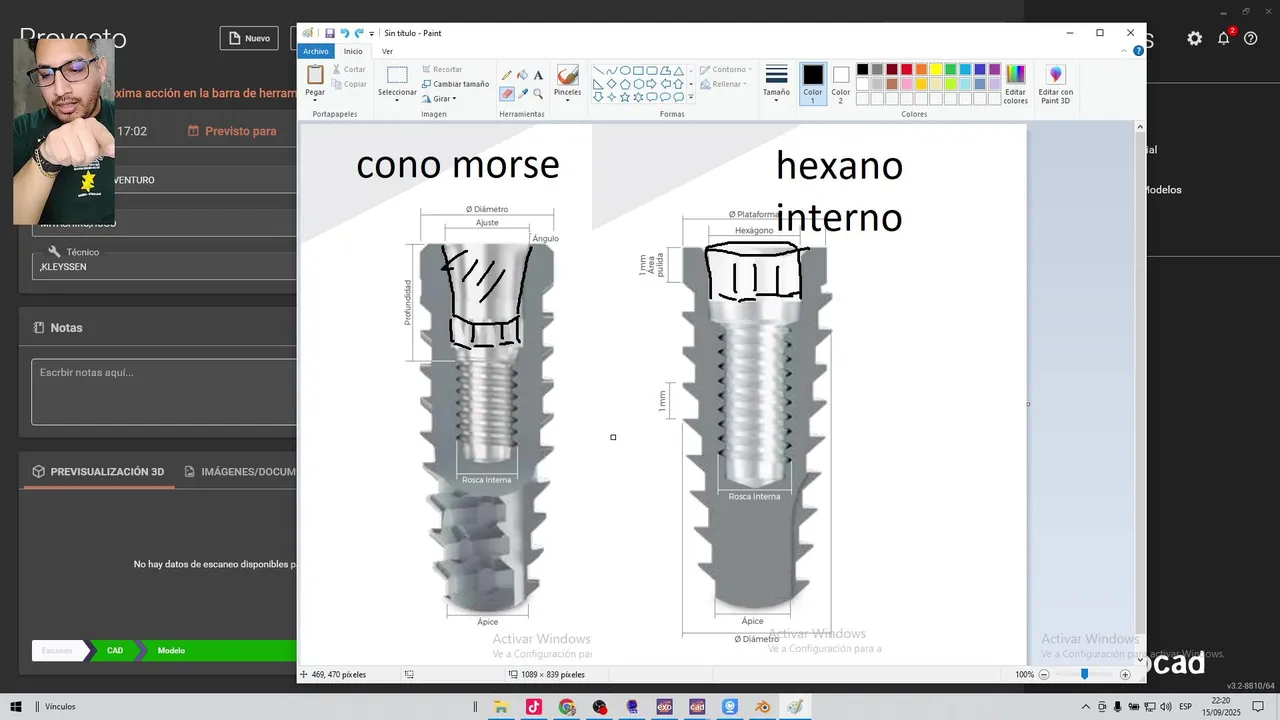Open Blender from the taskbar
Image resolution: width=1280 pixels, height=720 pixels.
(x=762, y=707)
